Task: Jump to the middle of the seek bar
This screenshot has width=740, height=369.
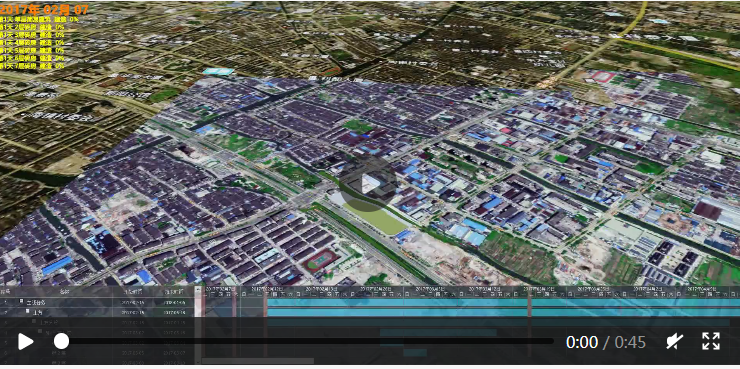Action: tap(307, 341)
